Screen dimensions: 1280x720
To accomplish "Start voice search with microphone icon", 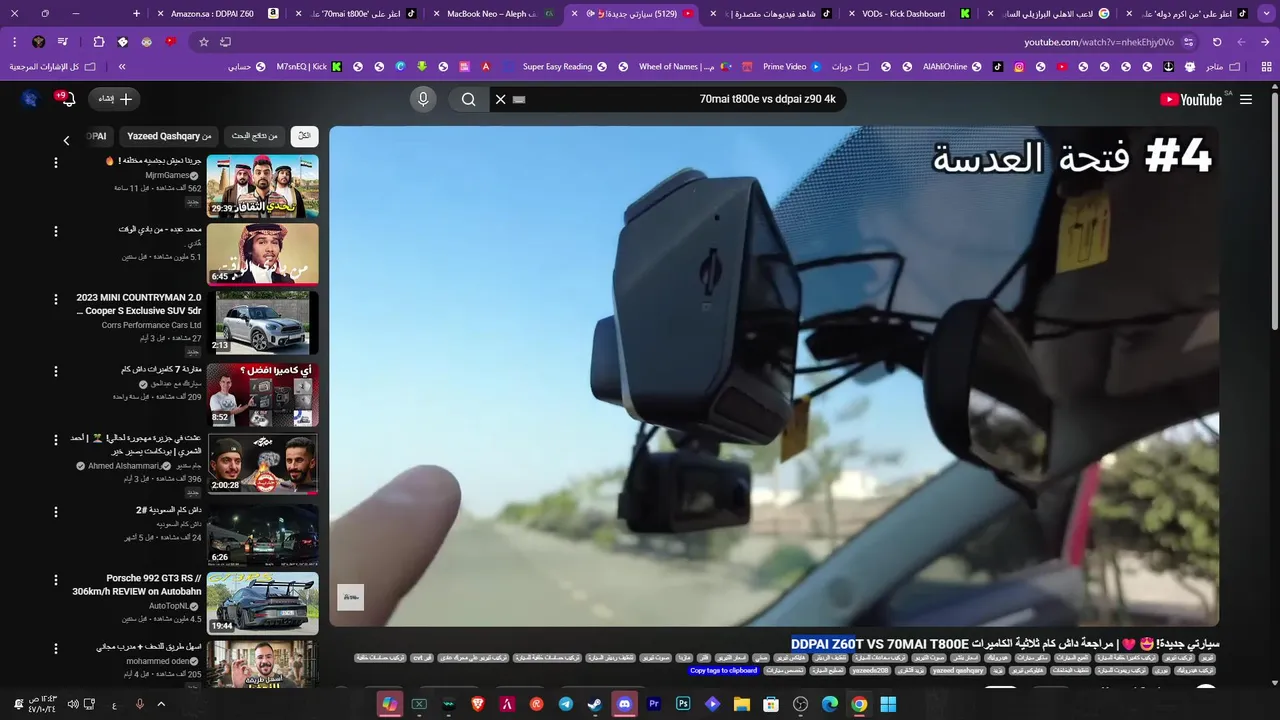I will tap(423, 99).
